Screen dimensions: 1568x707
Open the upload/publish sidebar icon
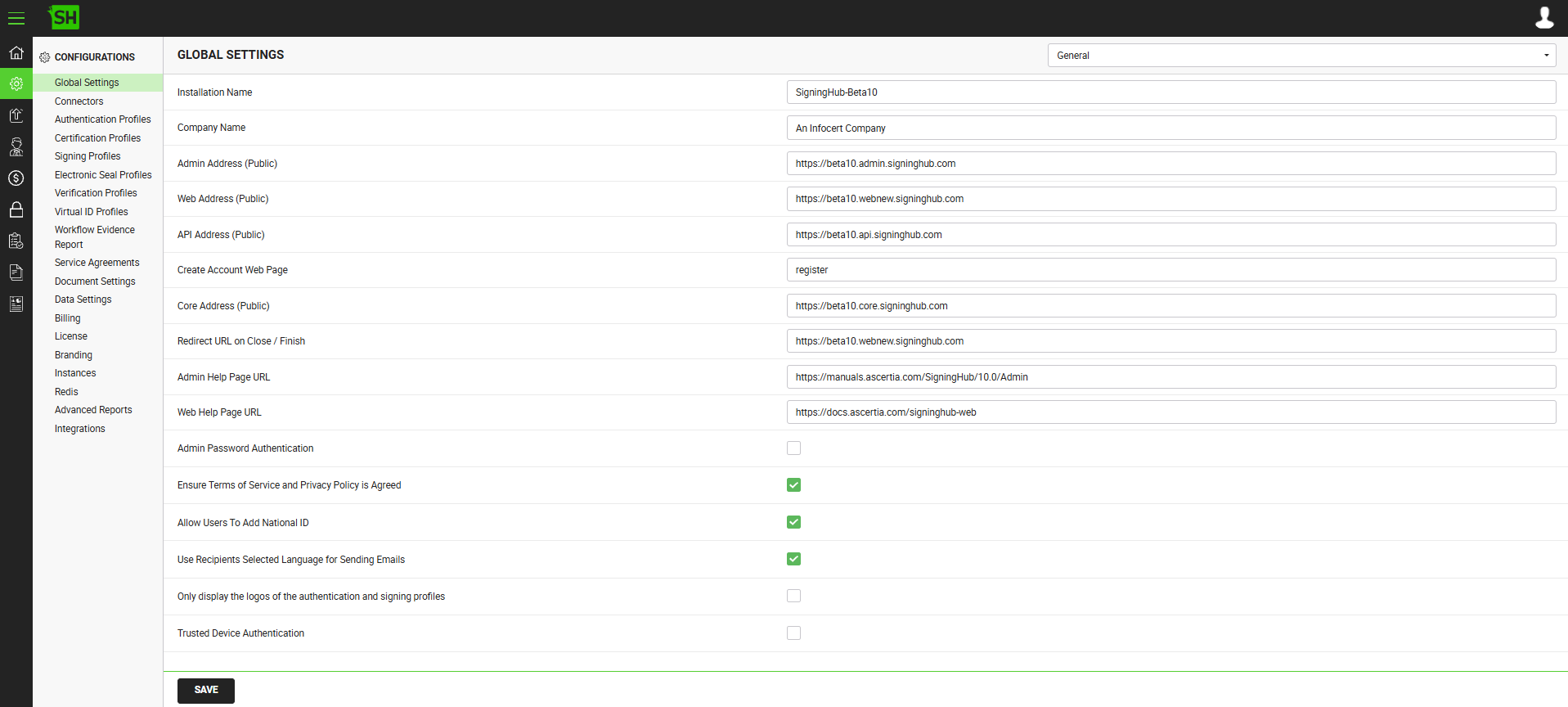(16, 115)
